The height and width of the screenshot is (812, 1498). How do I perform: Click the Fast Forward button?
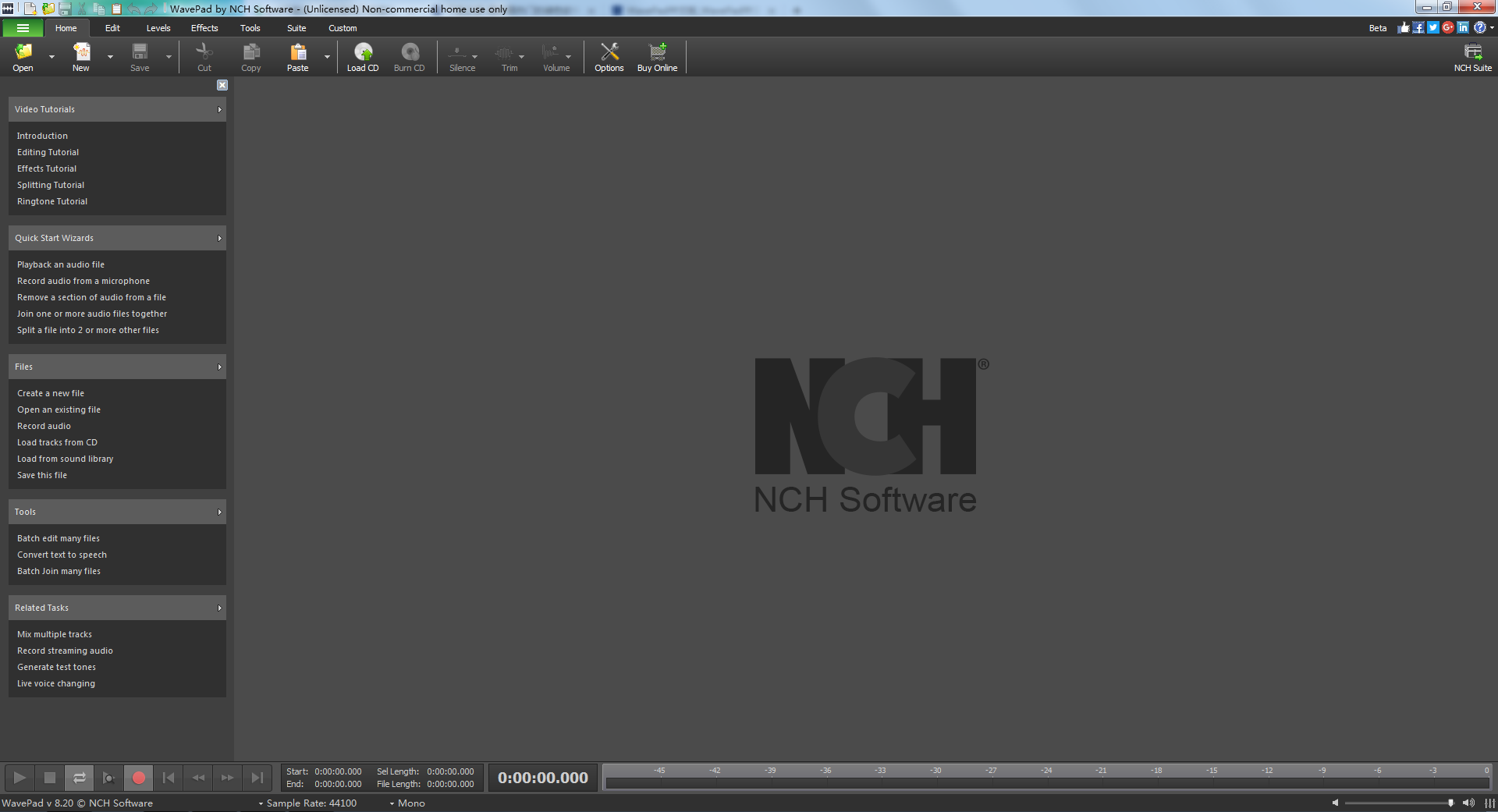pyautogui.click(x=228, y=778)
